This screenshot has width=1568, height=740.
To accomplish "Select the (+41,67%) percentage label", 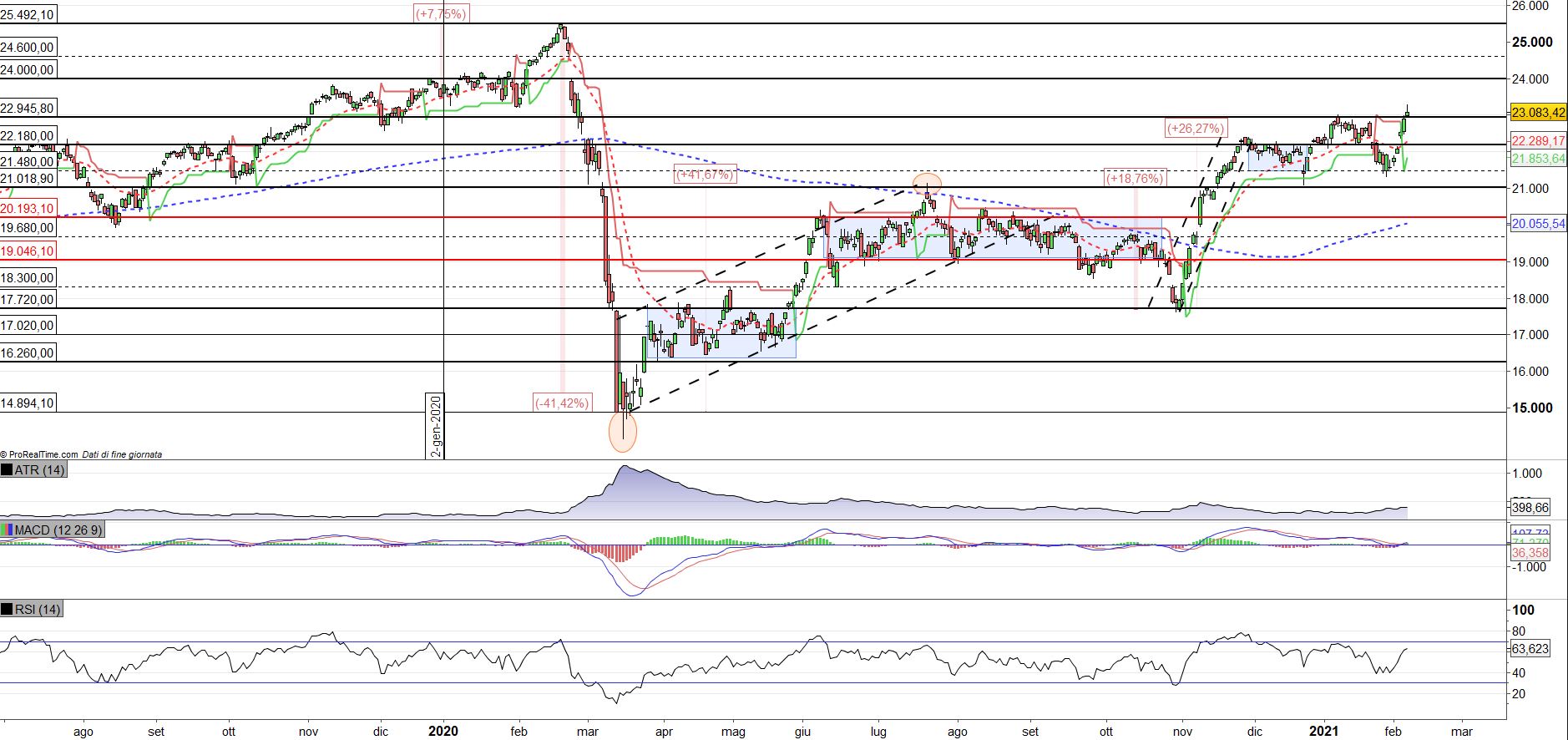I will [x=706, y=175].
